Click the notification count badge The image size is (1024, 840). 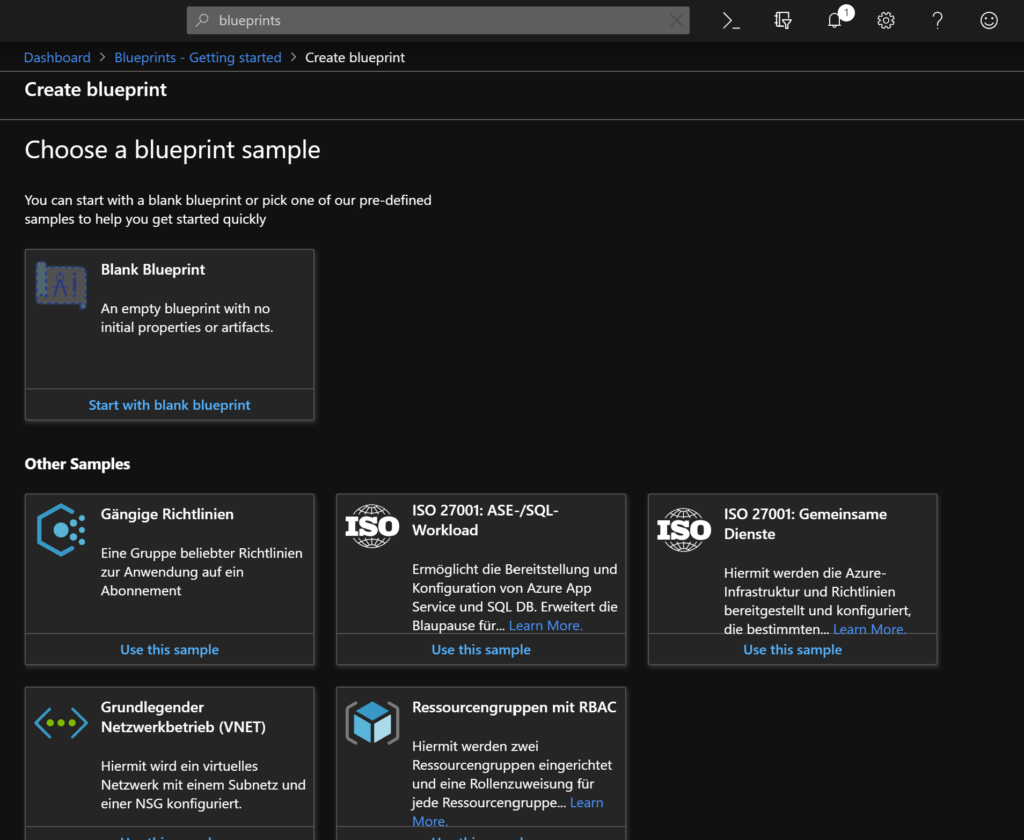[x=846, y=12]
